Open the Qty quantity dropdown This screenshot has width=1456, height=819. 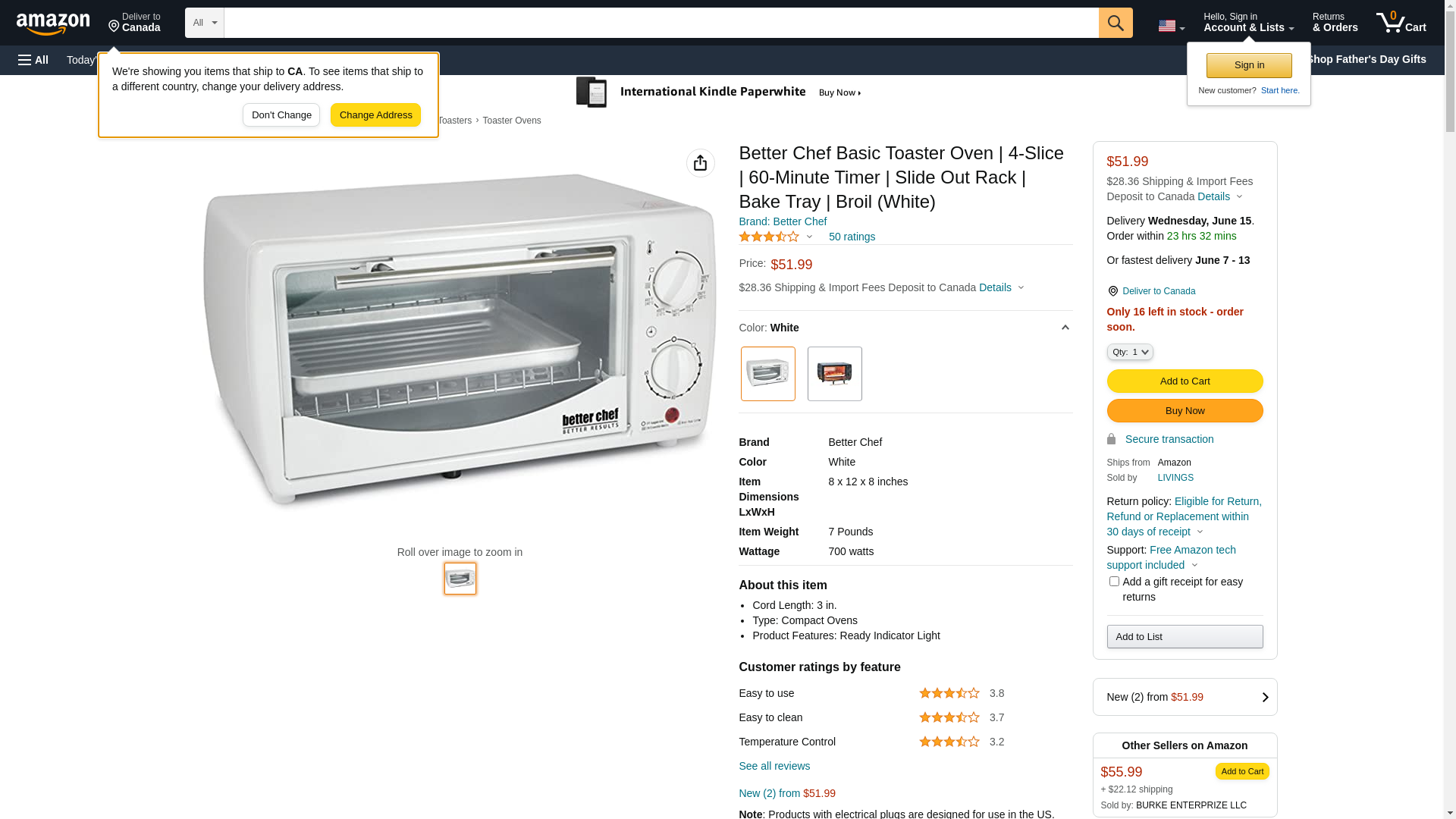click(1130, 352)
